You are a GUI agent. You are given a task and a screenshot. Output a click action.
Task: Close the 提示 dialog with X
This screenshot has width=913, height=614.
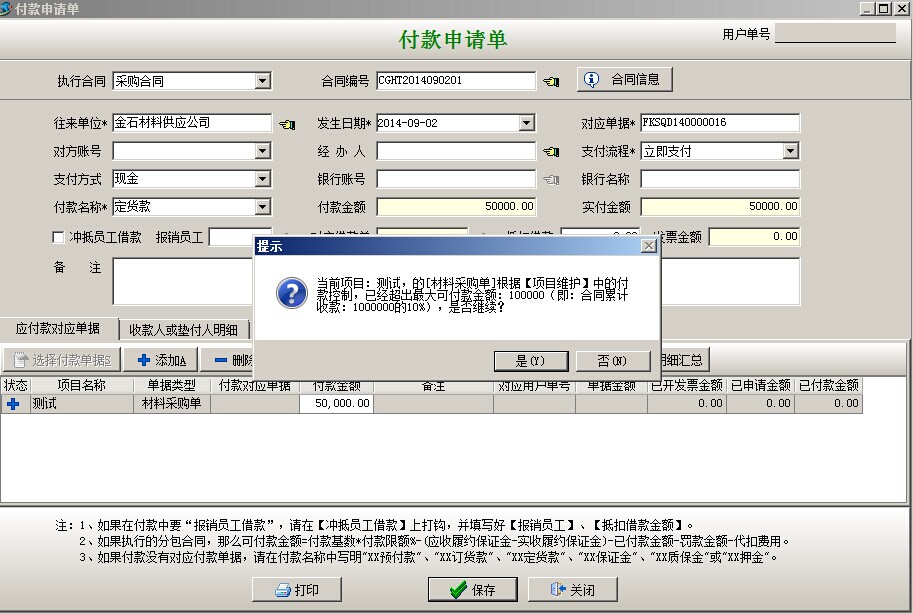point(648,246)
